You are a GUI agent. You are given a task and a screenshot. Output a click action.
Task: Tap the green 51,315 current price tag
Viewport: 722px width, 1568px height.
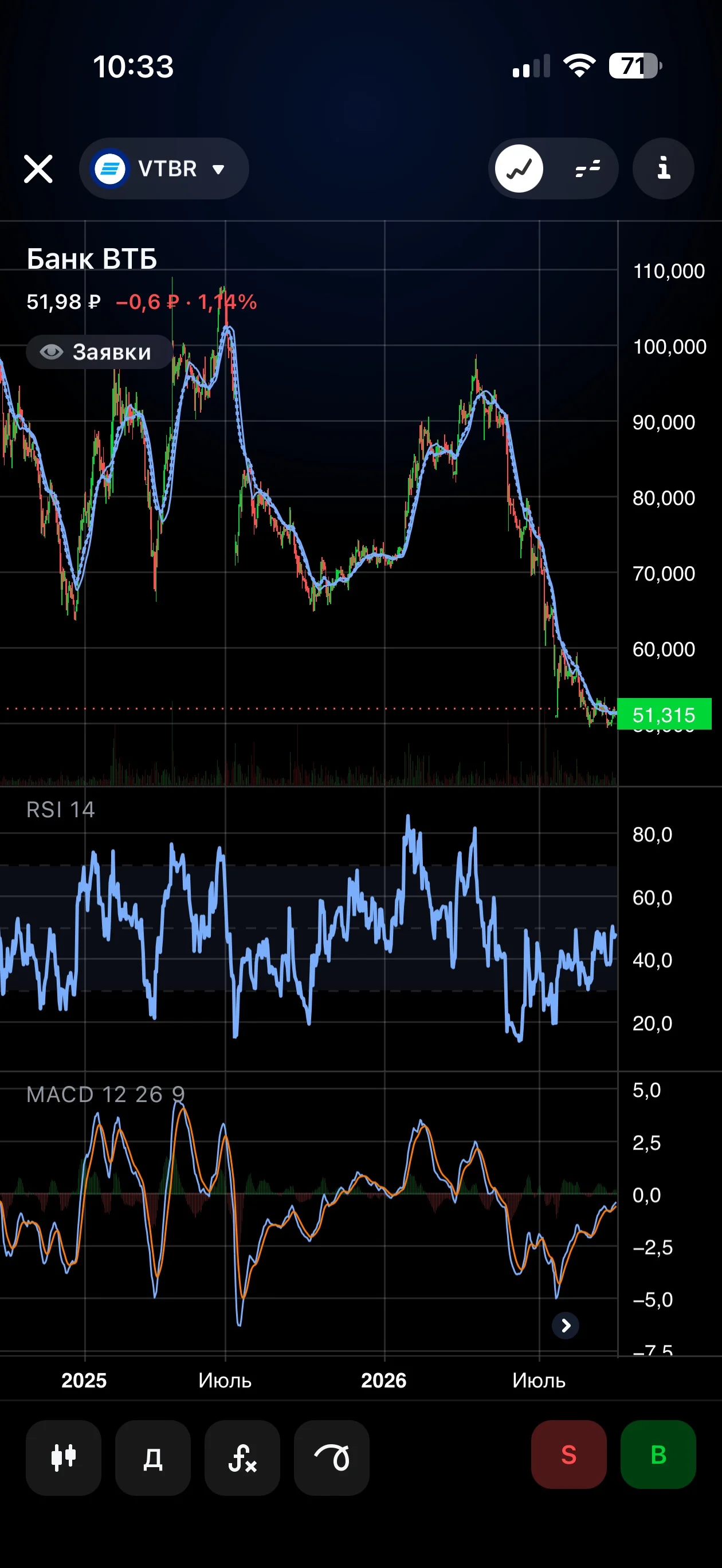point(664,714)
